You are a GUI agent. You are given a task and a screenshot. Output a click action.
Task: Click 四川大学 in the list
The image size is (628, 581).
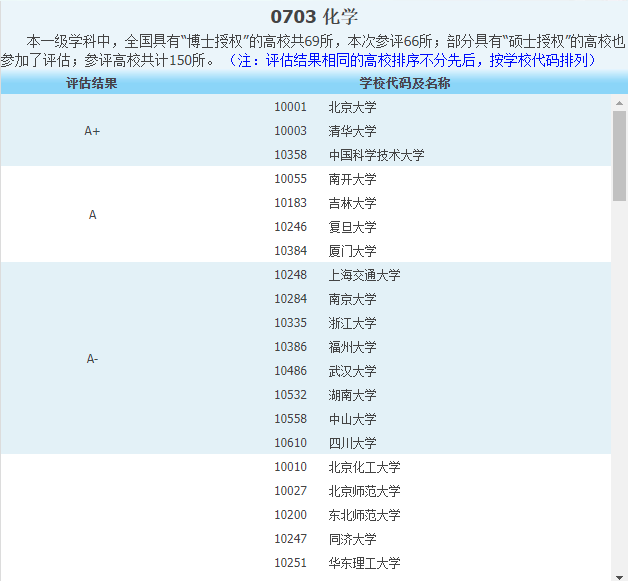point(352,443)
